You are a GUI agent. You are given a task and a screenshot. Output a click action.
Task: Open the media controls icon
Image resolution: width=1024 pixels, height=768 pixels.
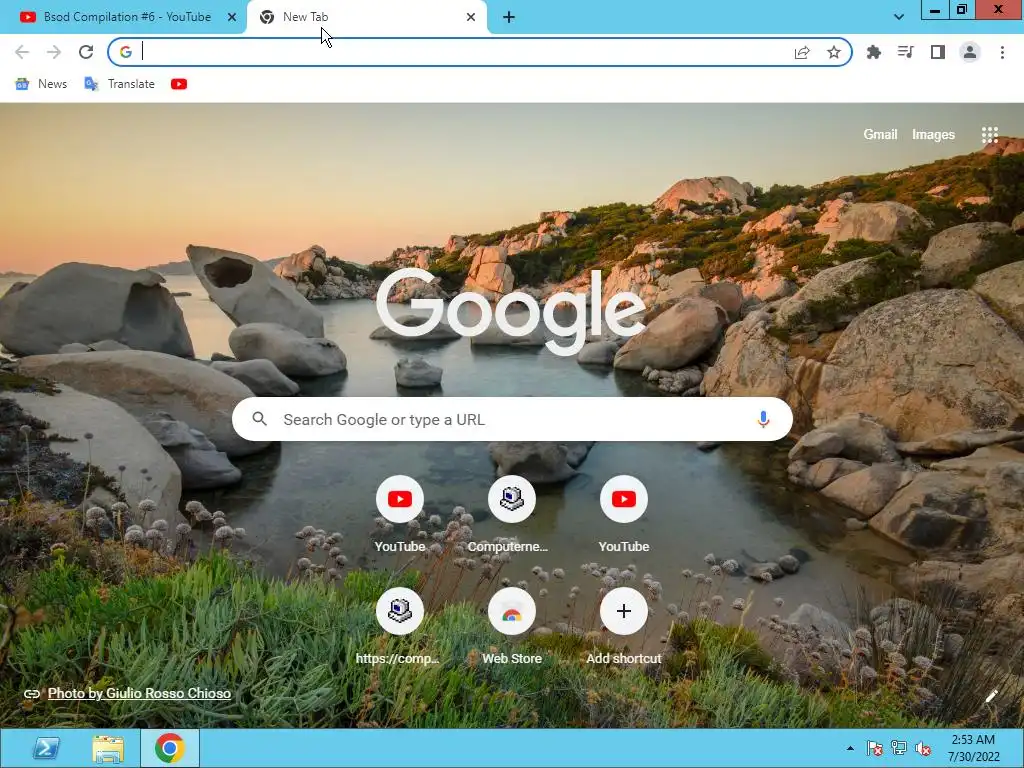coord(906,52)
